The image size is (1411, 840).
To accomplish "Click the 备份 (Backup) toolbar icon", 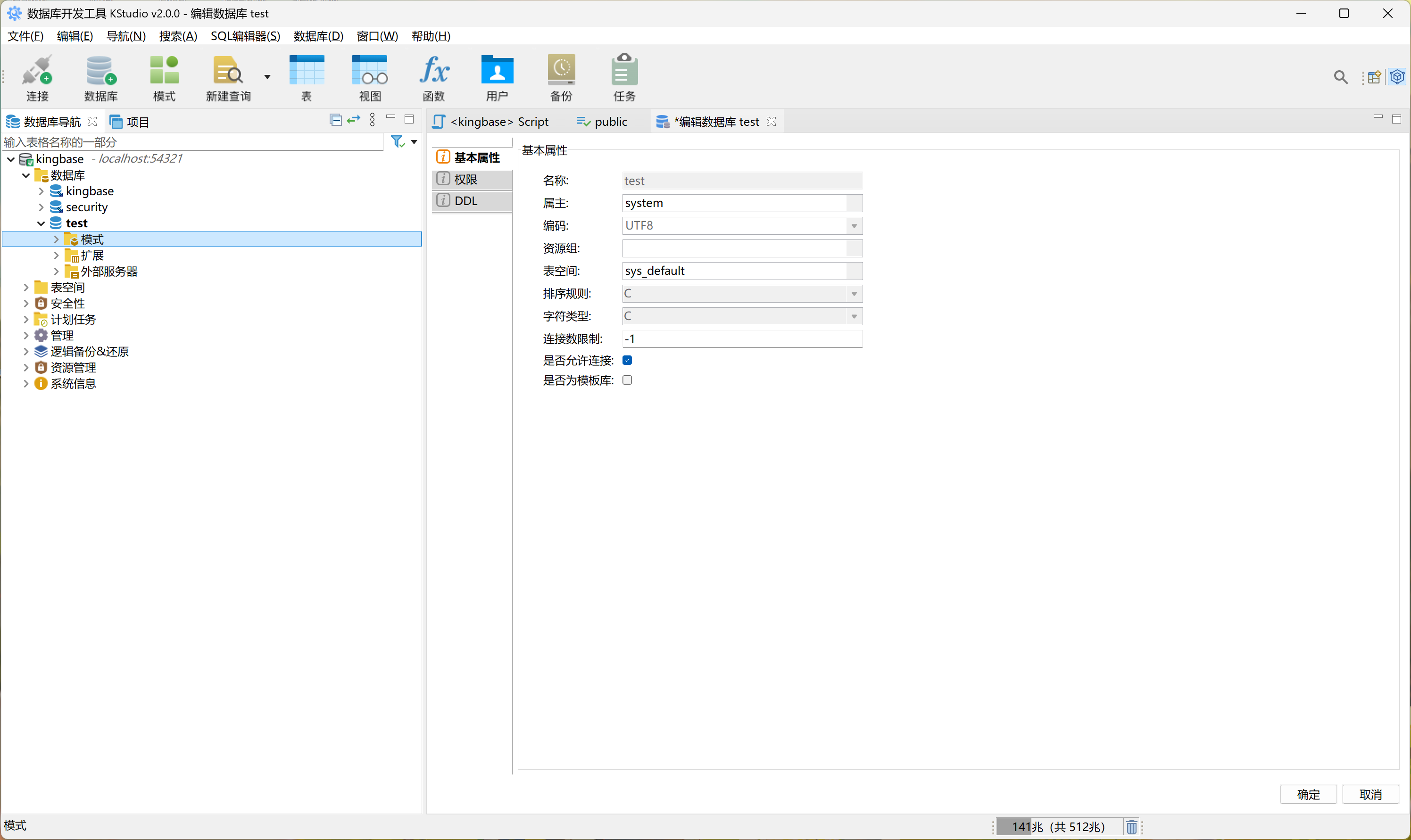I will pyautogui.click(x=561, y=78).
